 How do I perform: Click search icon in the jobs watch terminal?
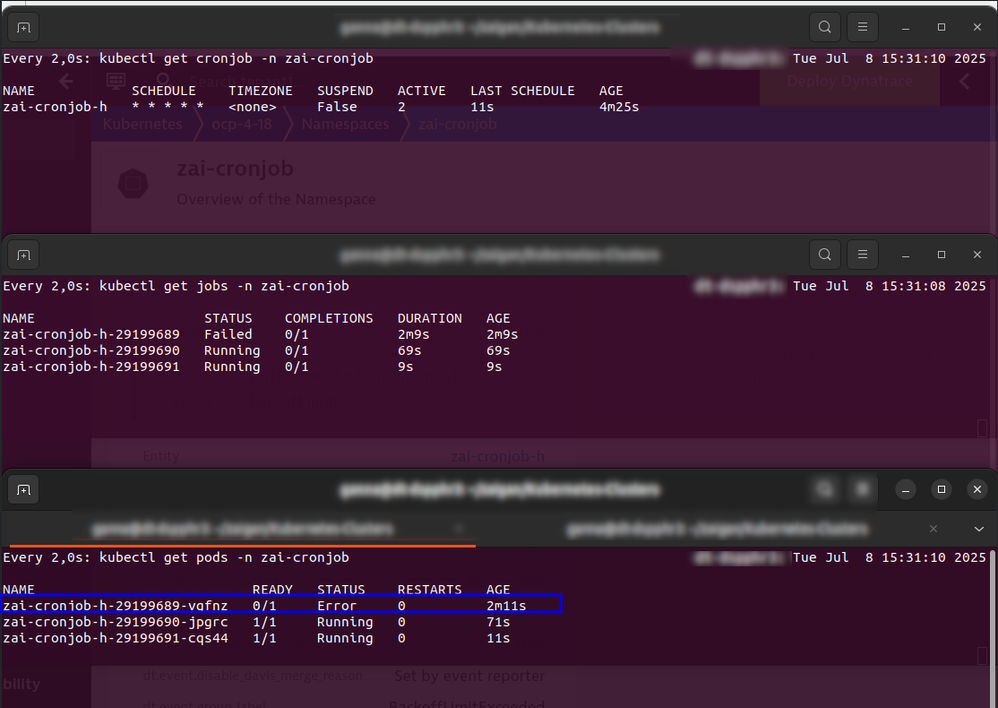click(x=824, y=255)
